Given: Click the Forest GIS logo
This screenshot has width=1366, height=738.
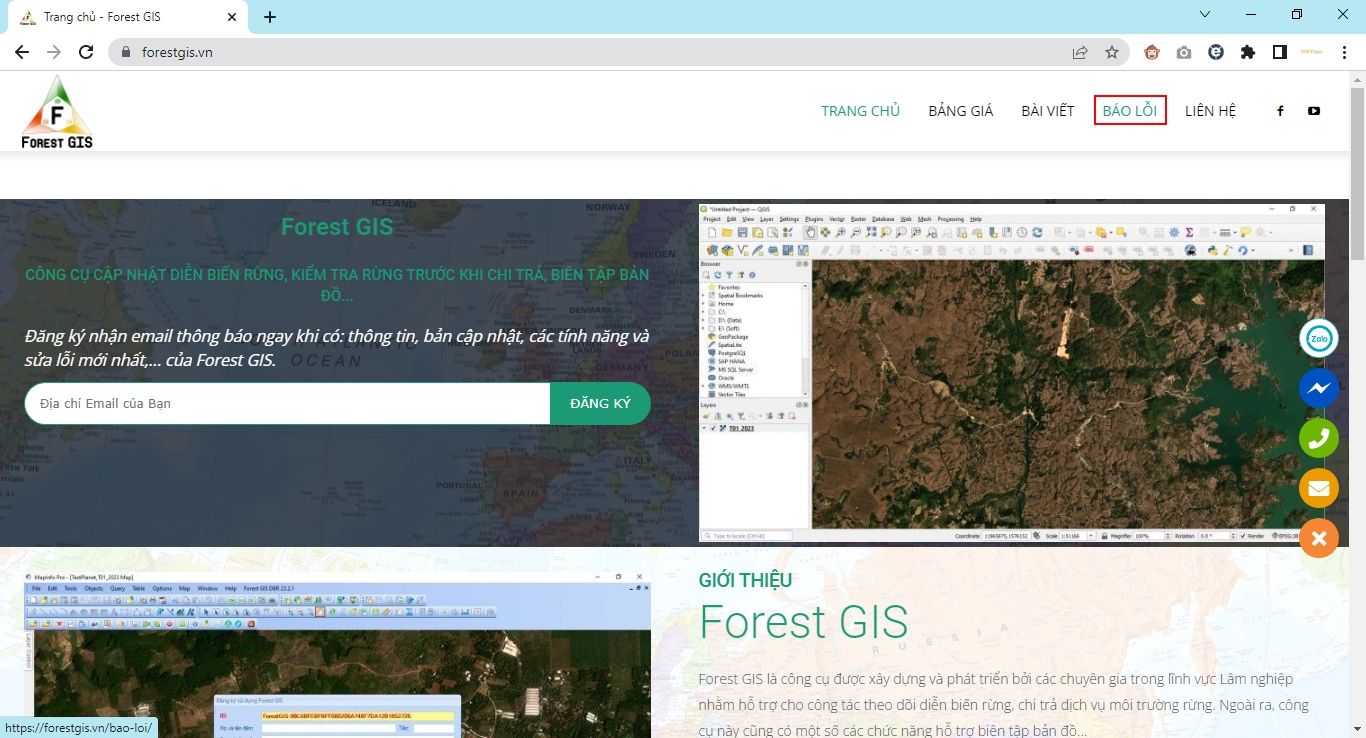Looking at the screenshot, I should (x=57, y=112).
